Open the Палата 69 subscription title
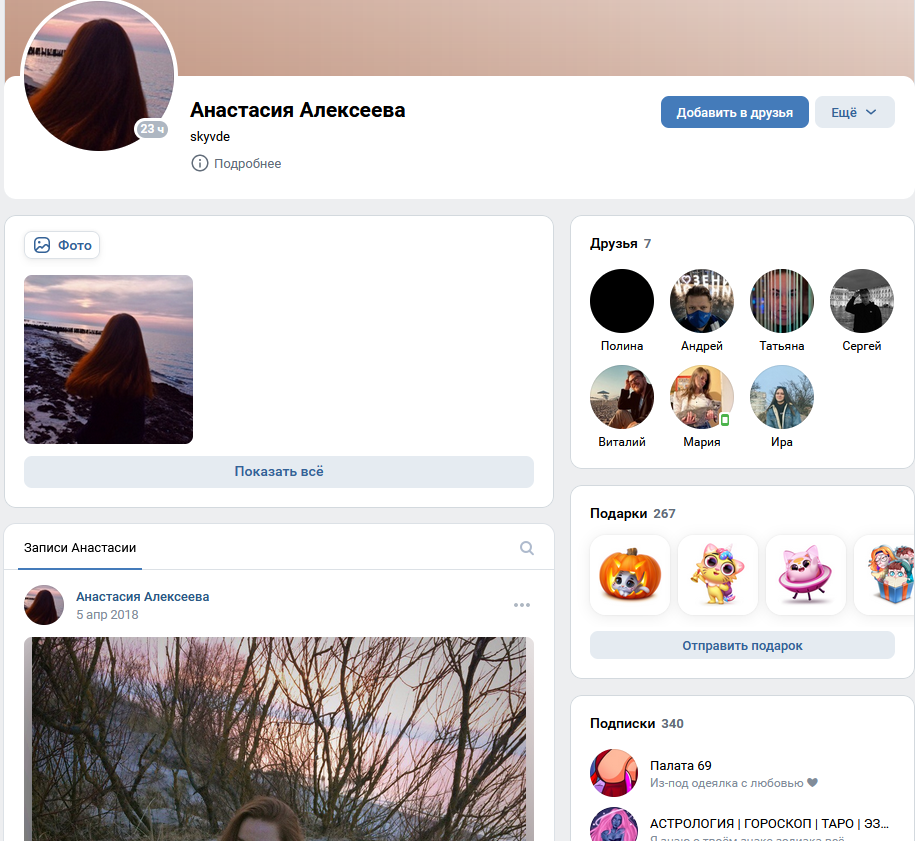Viewport: 915px width, 841px height. point(681,766)
